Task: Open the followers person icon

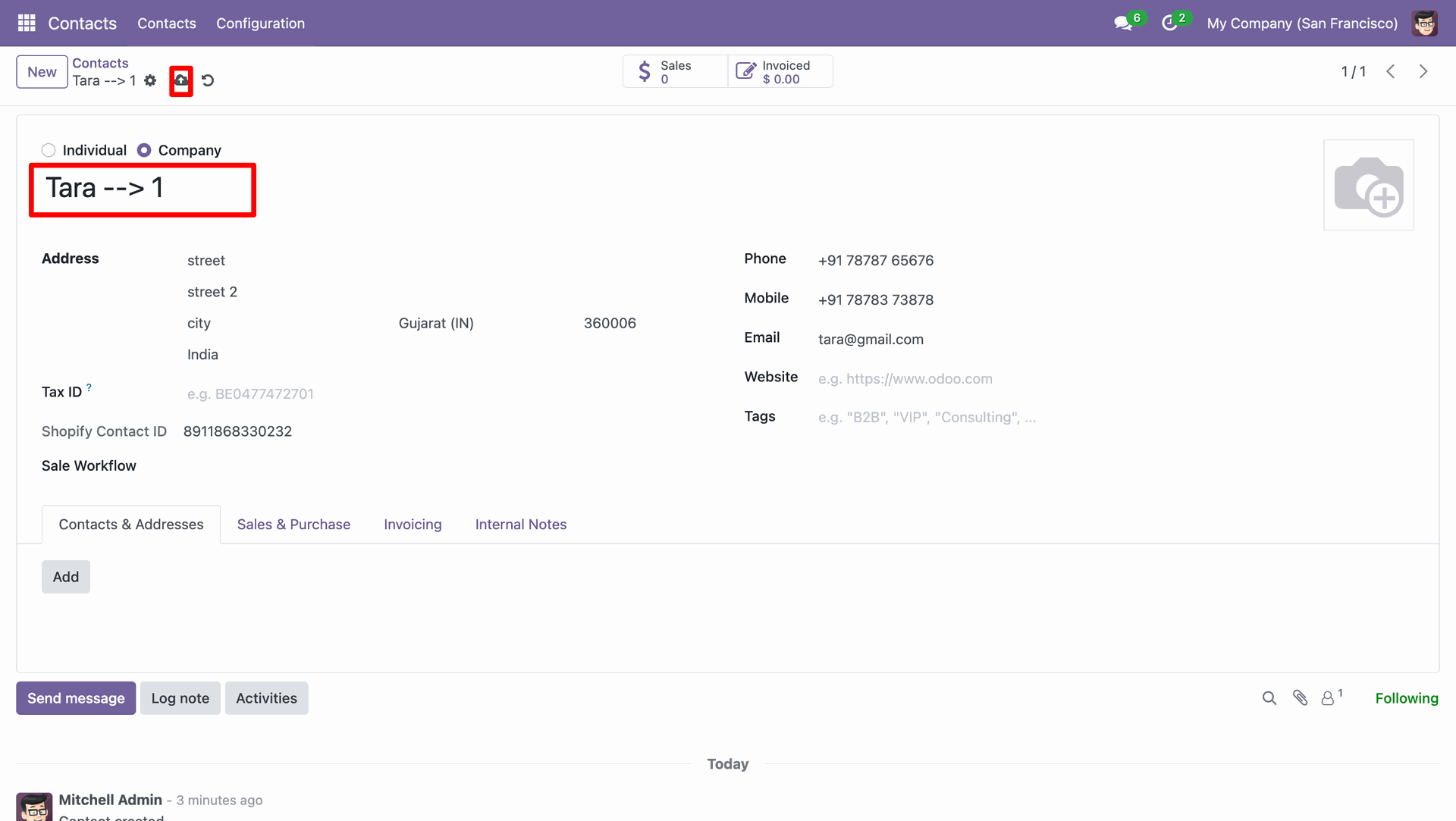Action: pyautogui.click(x=1328, y=698)
